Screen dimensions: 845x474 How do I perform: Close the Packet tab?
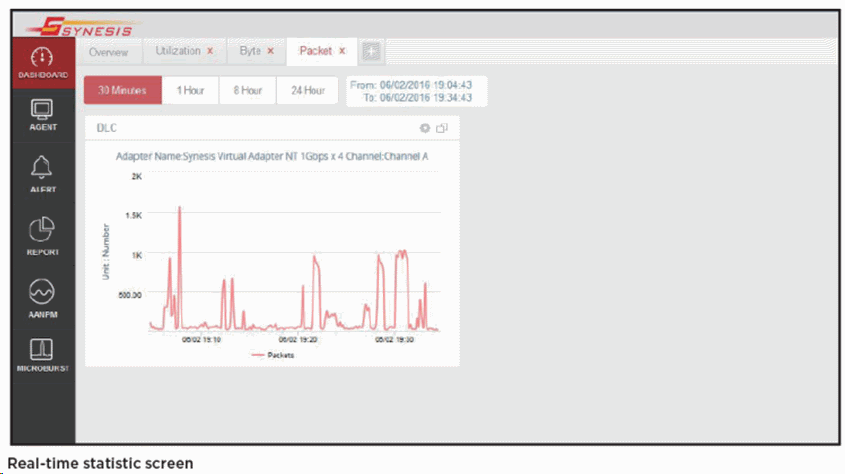coord(342,51)
